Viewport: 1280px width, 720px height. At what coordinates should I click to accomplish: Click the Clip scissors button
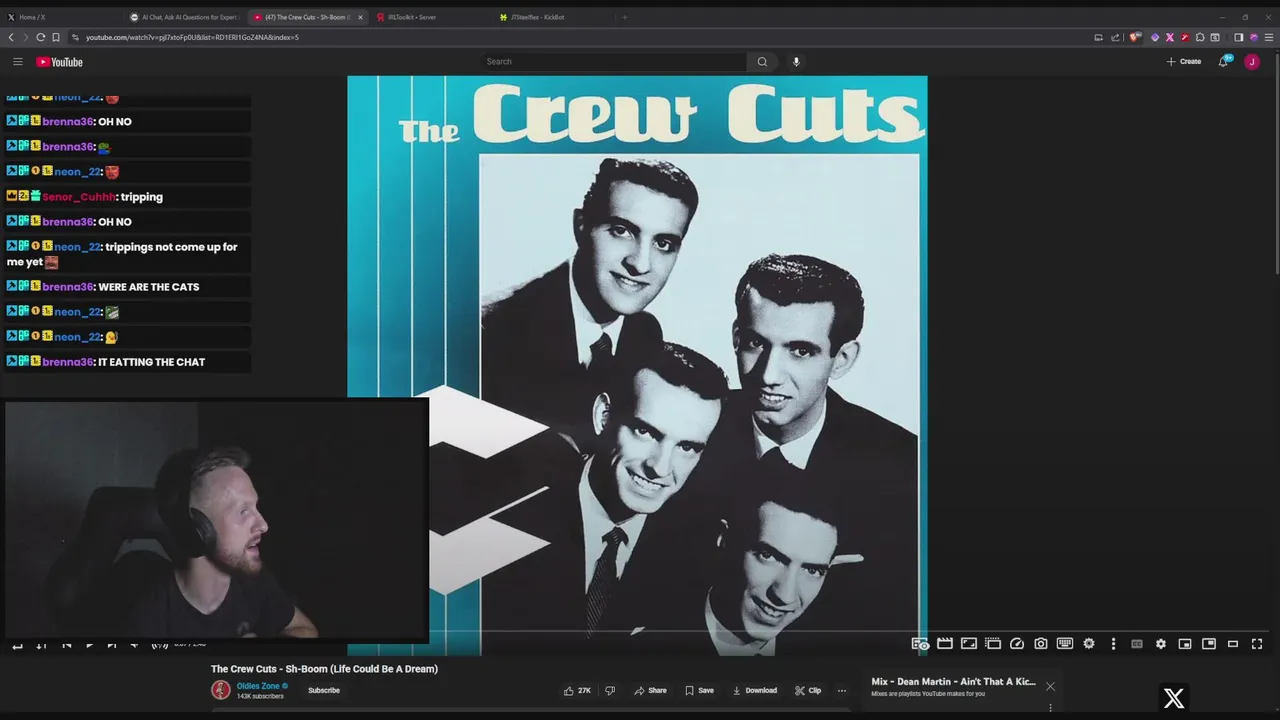[x=808, y=690]
